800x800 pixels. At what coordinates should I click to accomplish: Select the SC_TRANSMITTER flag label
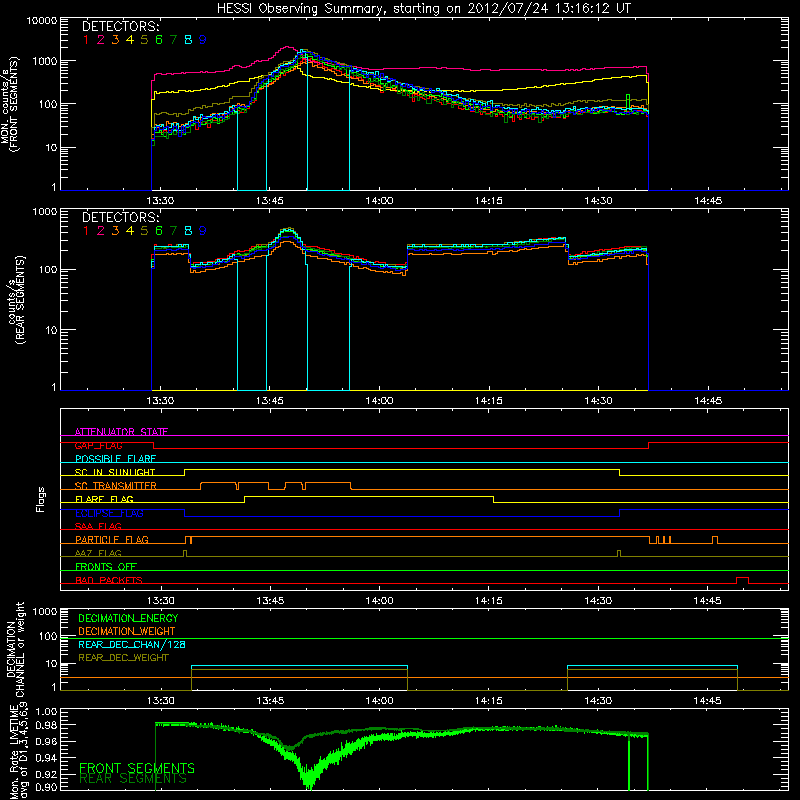coord(116,486)
